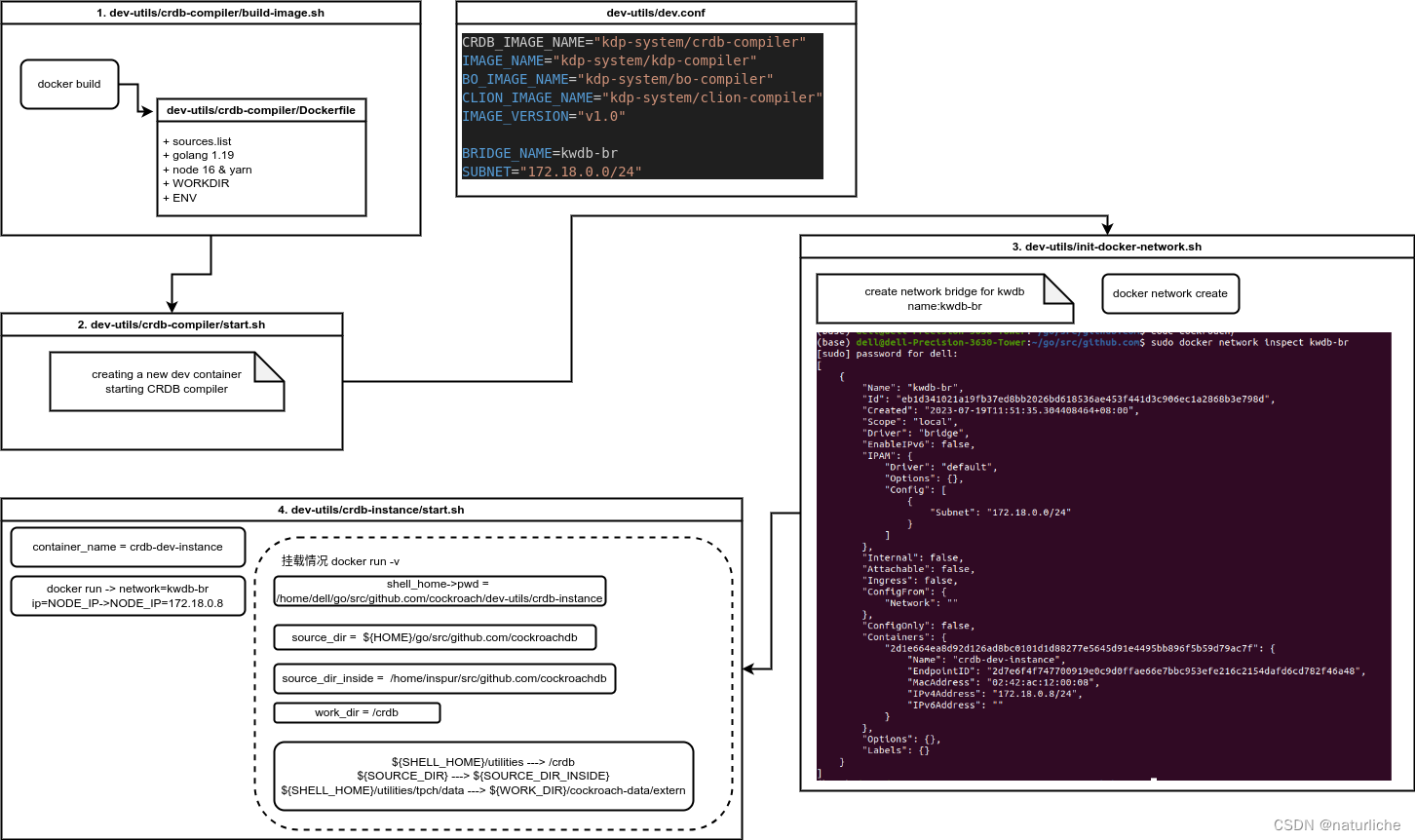Click the "EnableIPv6": false terminal line
Screen dimensions: 1415x840
click(x=918, y=444)
